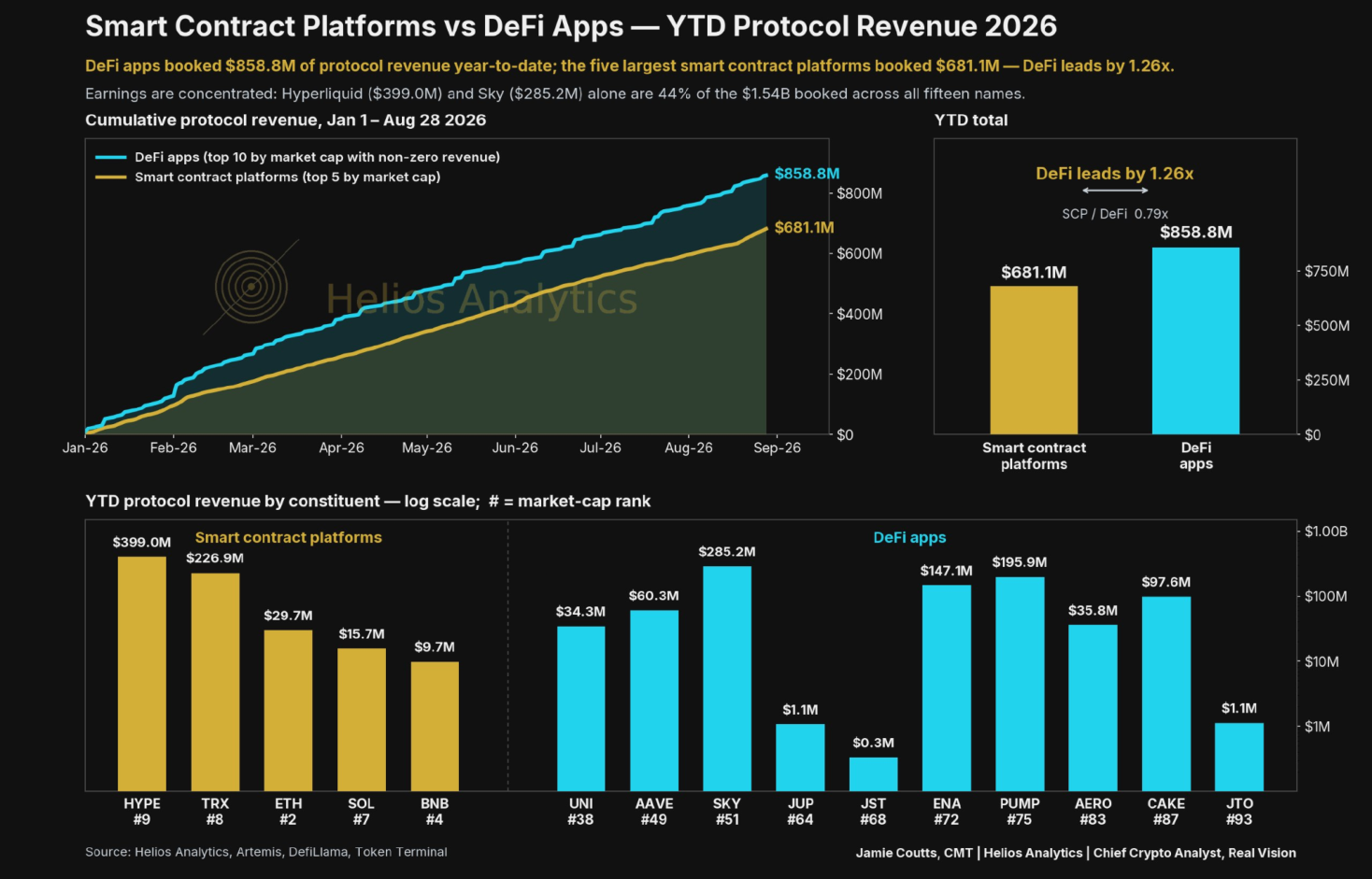Click the SOL #7 bar
1372x879 pixels.
pos(362,719)
